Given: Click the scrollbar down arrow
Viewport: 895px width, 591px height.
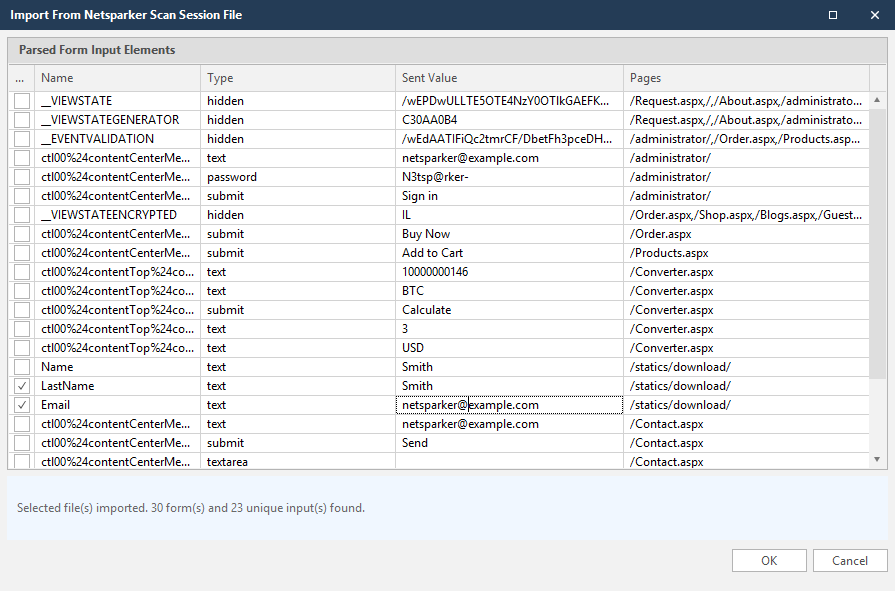Looking at the screenshot, I should pos(879,460).
